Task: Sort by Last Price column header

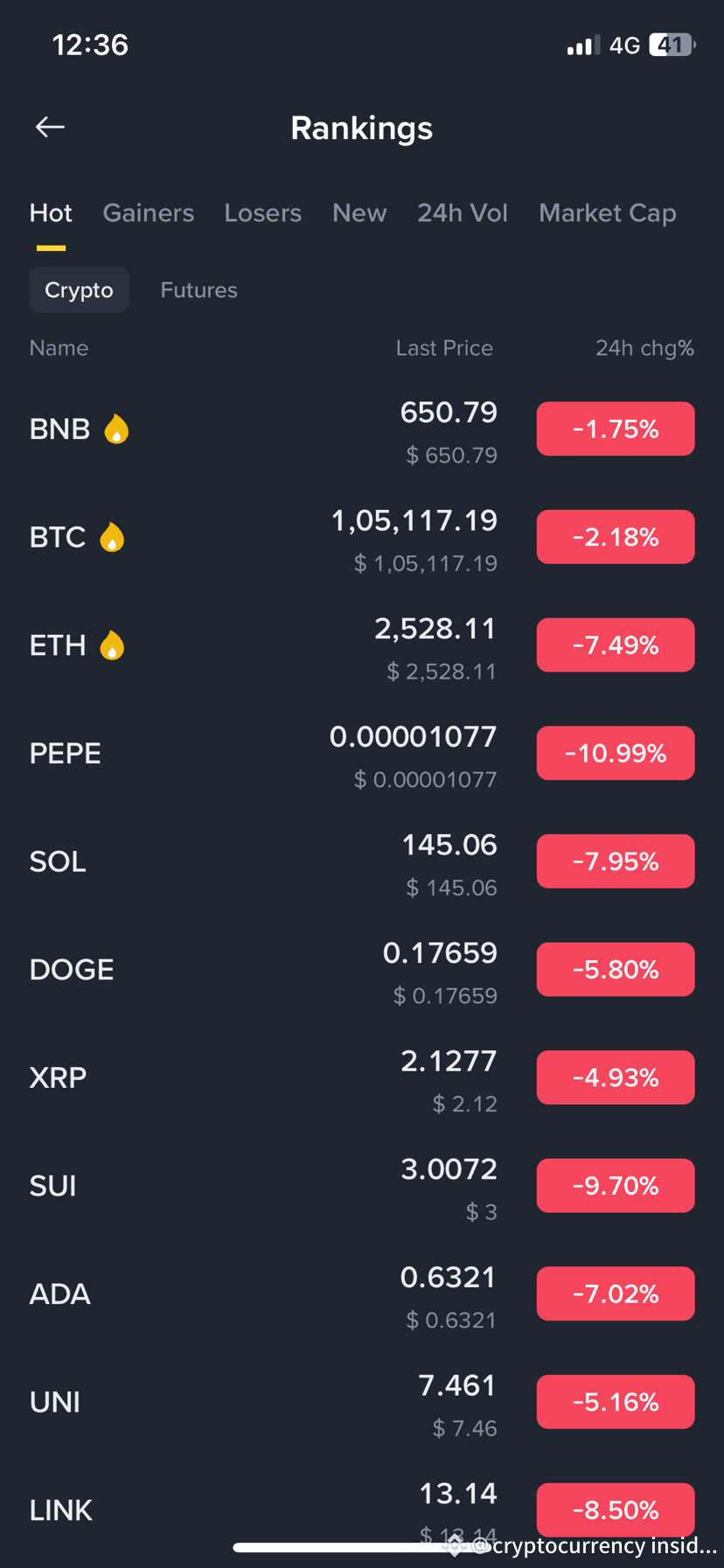Action: pyautogui.click(x=444, y=348)
